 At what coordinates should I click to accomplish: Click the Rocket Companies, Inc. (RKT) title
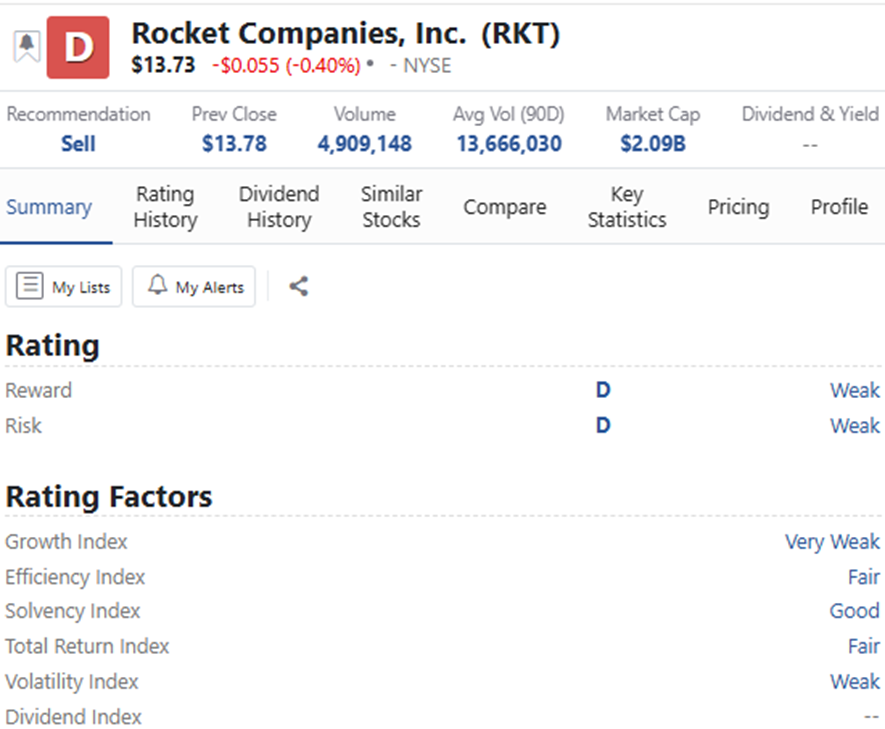click(x=345, y=33)
